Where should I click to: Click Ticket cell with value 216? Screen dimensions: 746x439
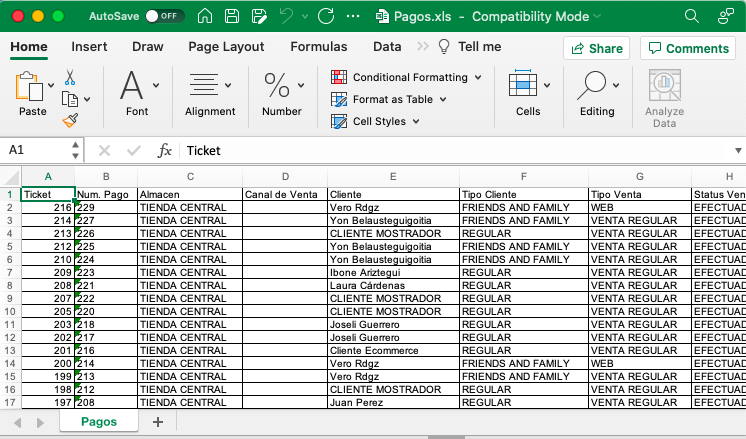tap(48, 208)
